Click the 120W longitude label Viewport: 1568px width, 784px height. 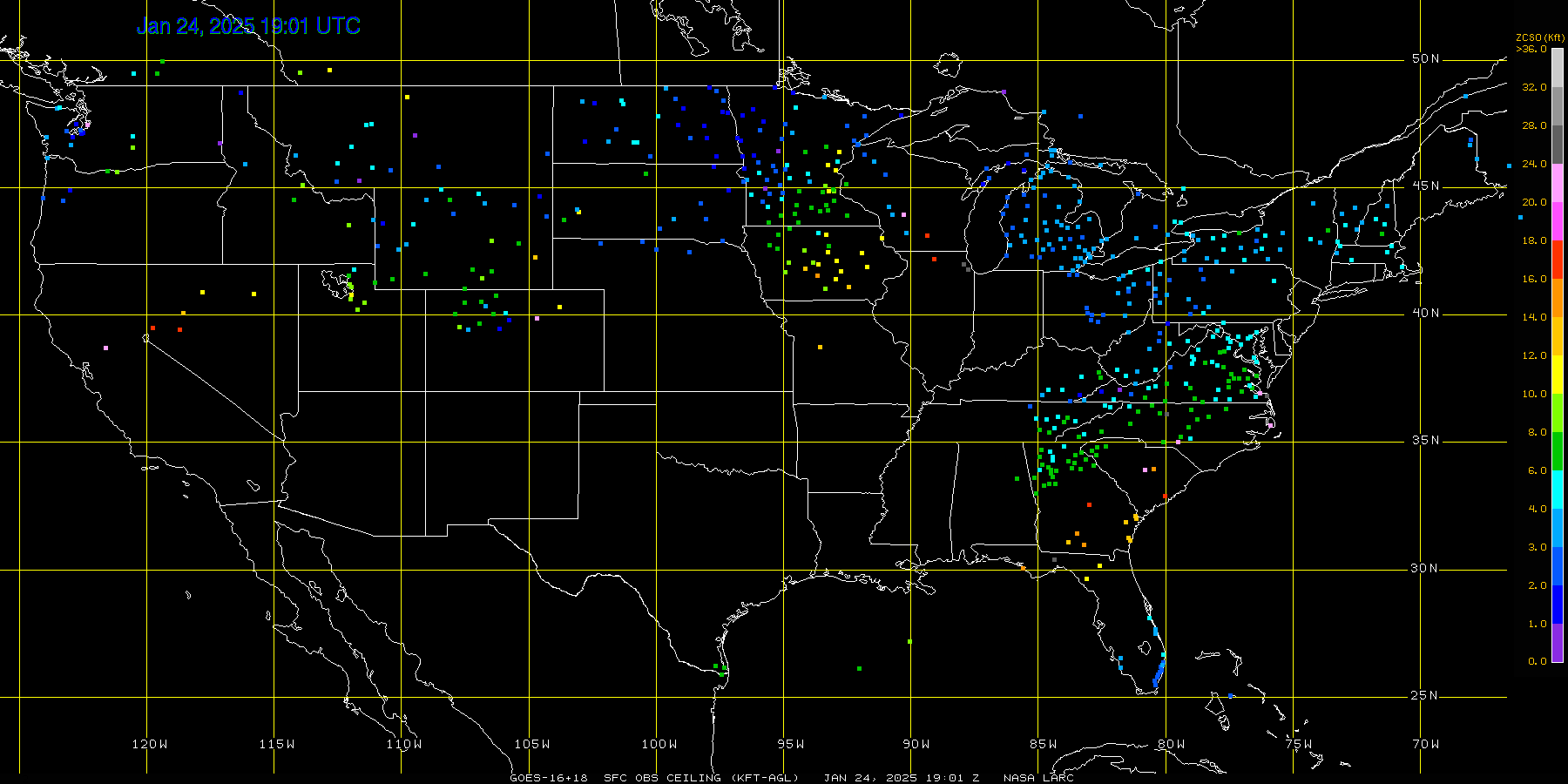pyautogui.click(x=150, y=744)
